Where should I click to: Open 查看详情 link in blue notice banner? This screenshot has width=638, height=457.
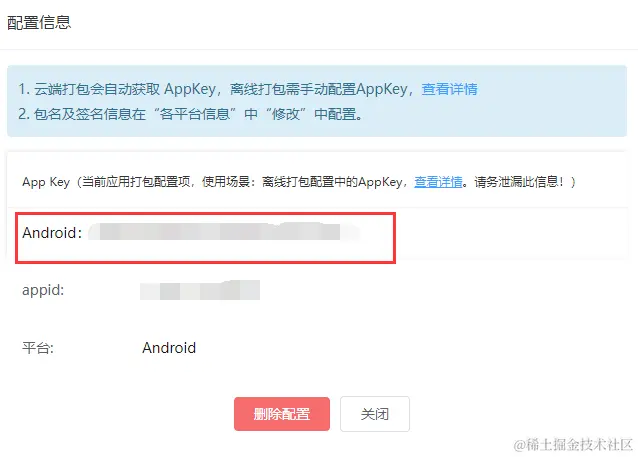click(449, 89)
